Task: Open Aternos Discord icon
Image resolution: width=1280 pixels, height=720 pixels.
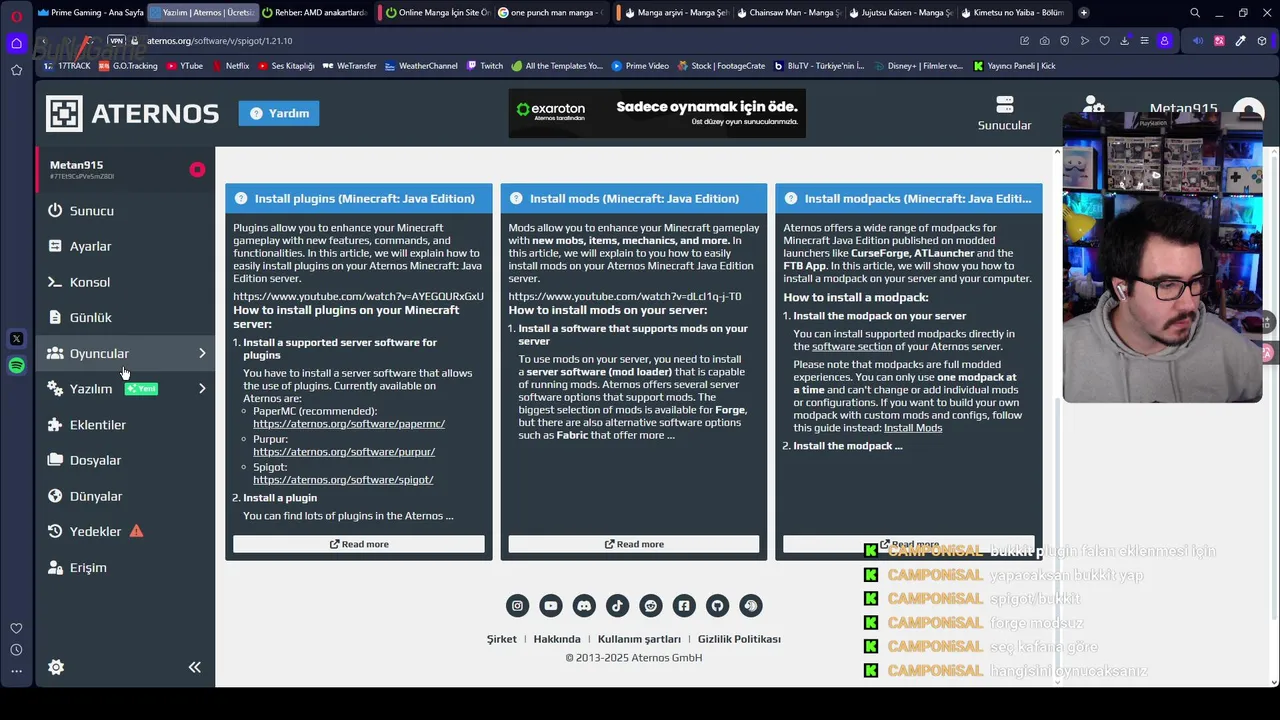Action: tap(584, 605)
